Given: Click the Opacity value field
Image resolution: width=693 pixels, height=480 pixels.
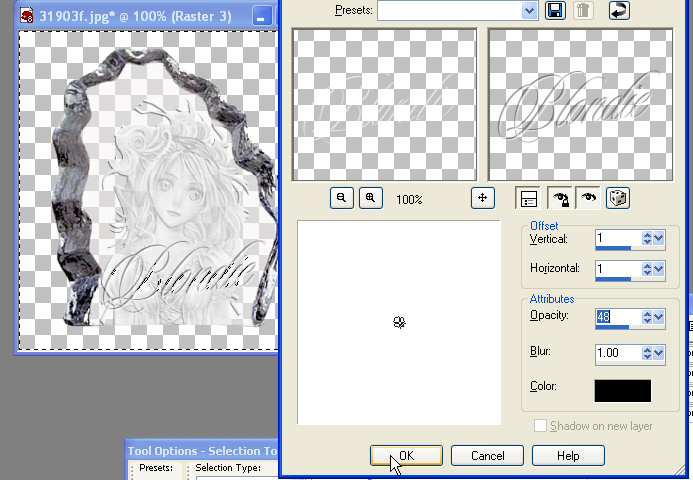Looking at the screenshot, I should point(618,317).
